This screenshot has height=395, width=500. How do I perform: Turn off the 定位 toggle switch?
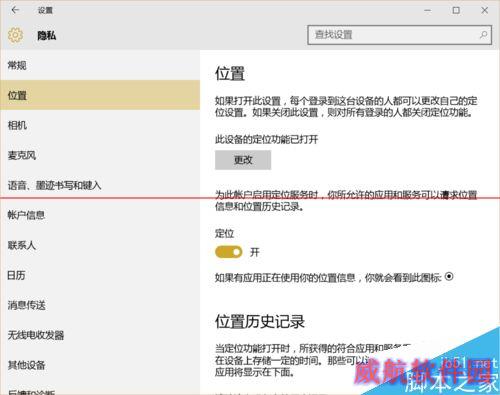click(228, 252)
